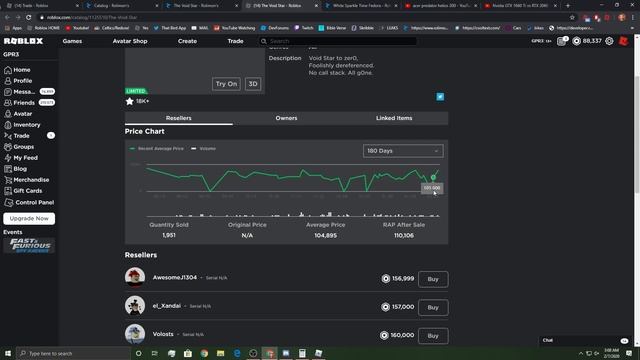
Task: Open Fast & Furious event banner
Action: click(x=29, y=246)
